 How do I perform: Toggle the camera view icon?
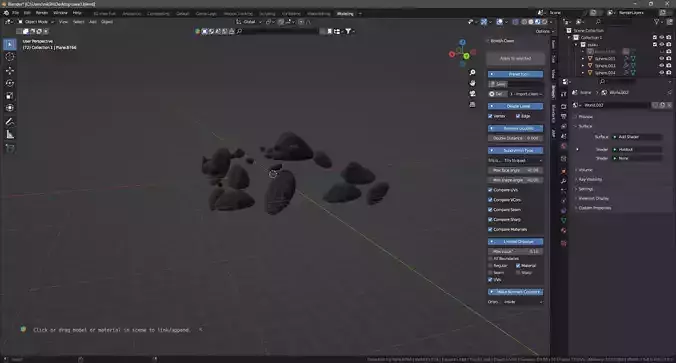pos(473,94)
